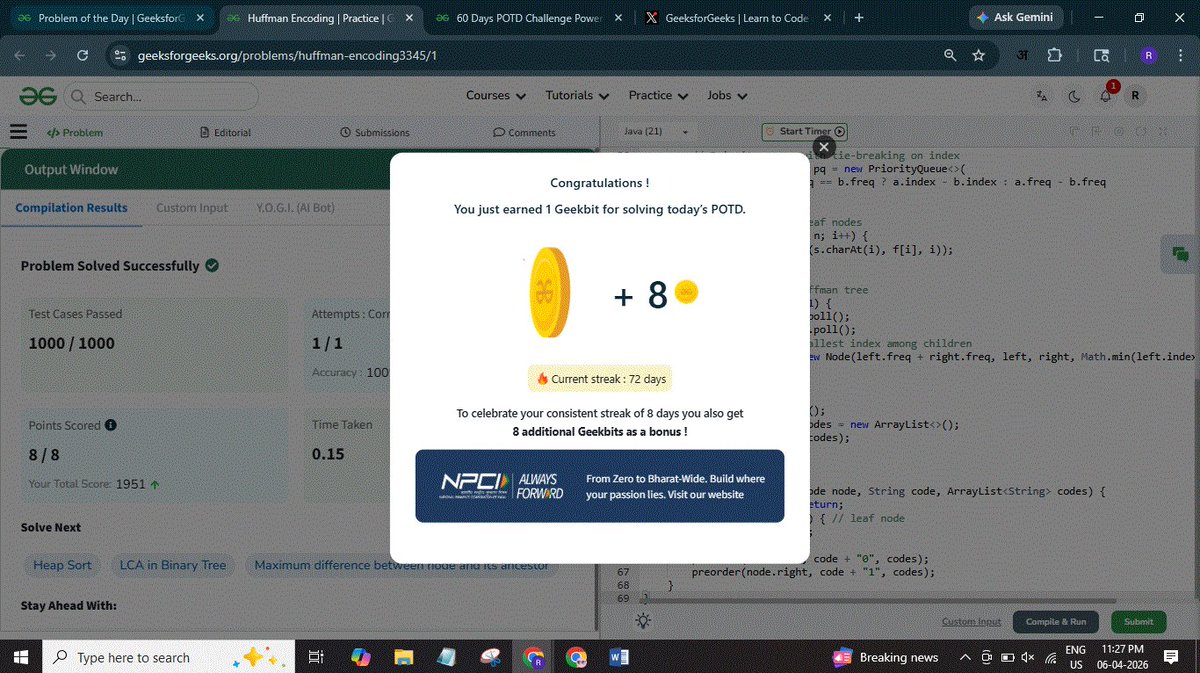Switch to the Problem tab
Image resolution: width=1200 pixels, height=673 pixels.
(75, 132)
